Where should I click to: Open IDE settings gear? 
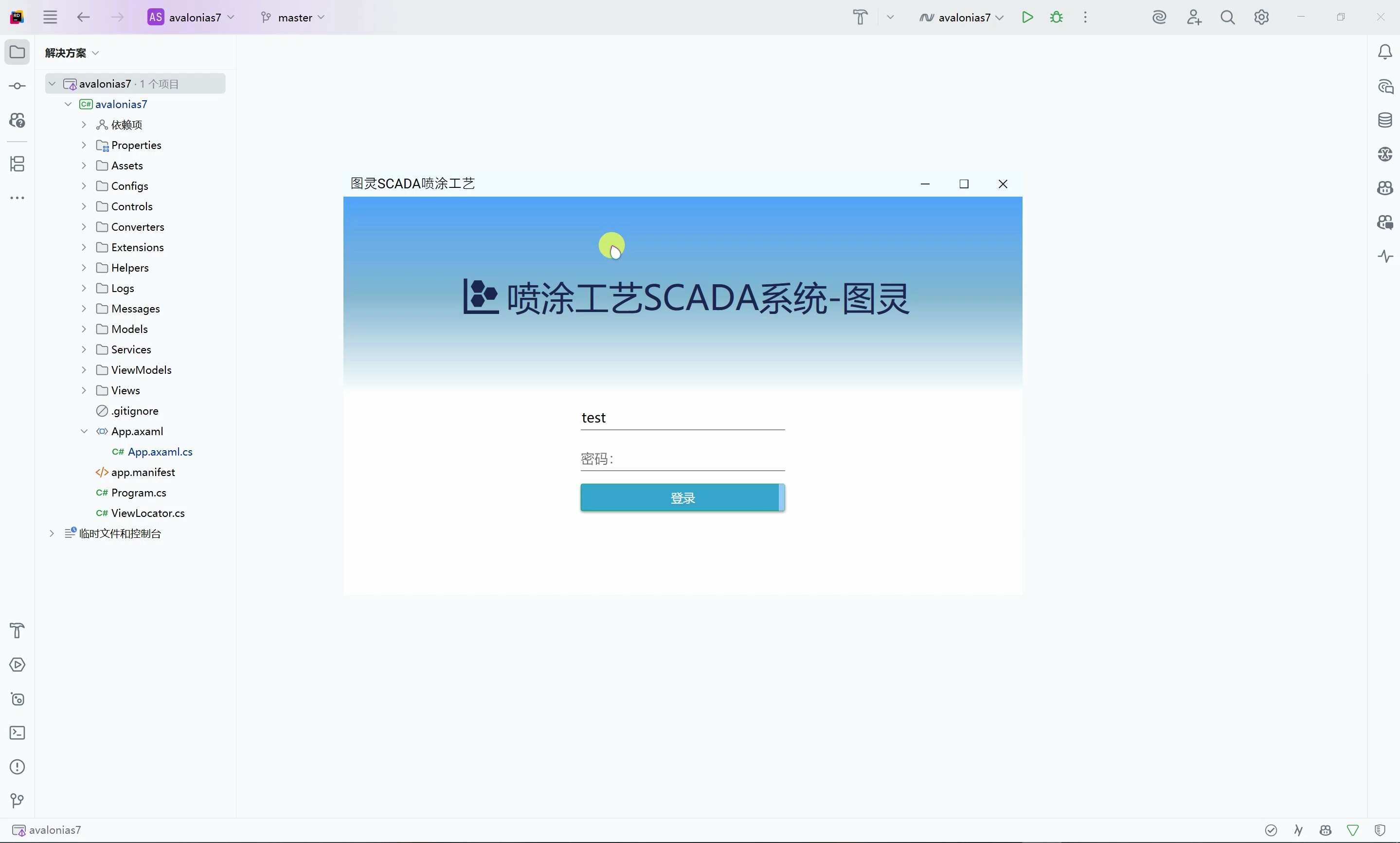[1261, 17]
